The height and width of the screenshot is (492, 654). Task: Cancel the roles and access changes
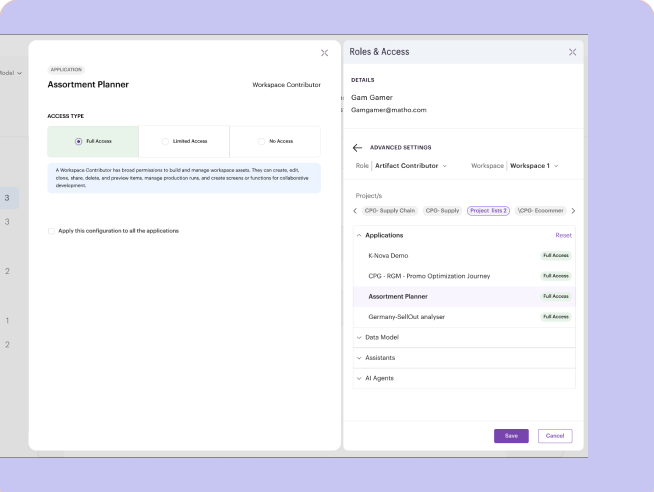pyautogui.click(x=555, y=436)
